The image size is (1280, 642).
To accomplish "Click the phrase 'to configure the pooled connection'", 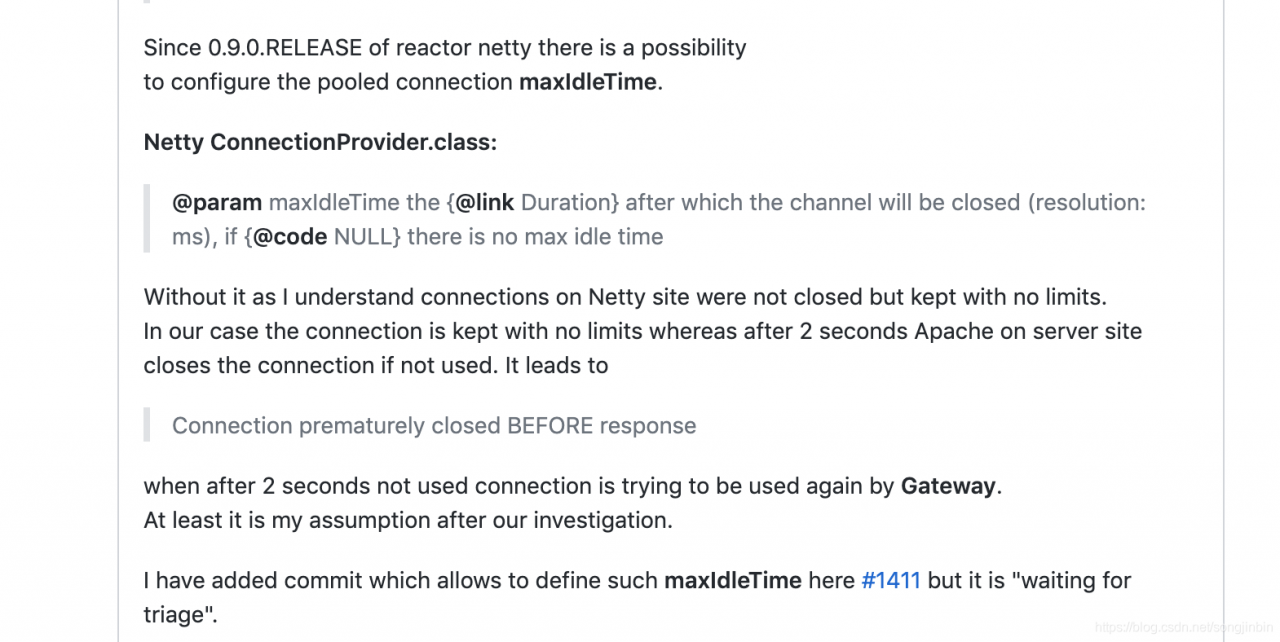I will [x=328, y=82].
